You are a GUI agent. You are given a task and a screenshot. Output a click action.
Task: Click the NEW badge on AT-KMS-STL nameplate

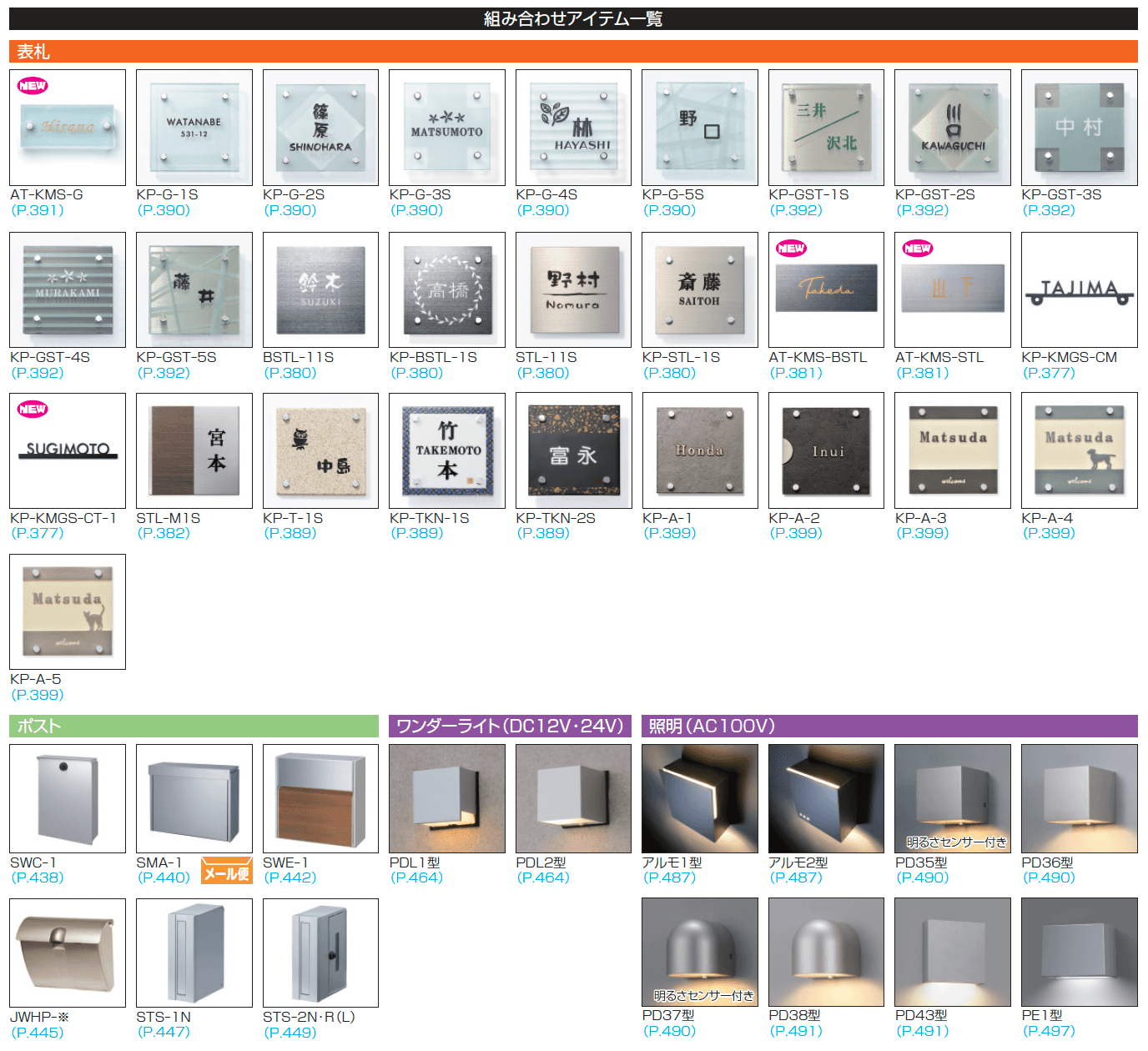coord(918,248)
